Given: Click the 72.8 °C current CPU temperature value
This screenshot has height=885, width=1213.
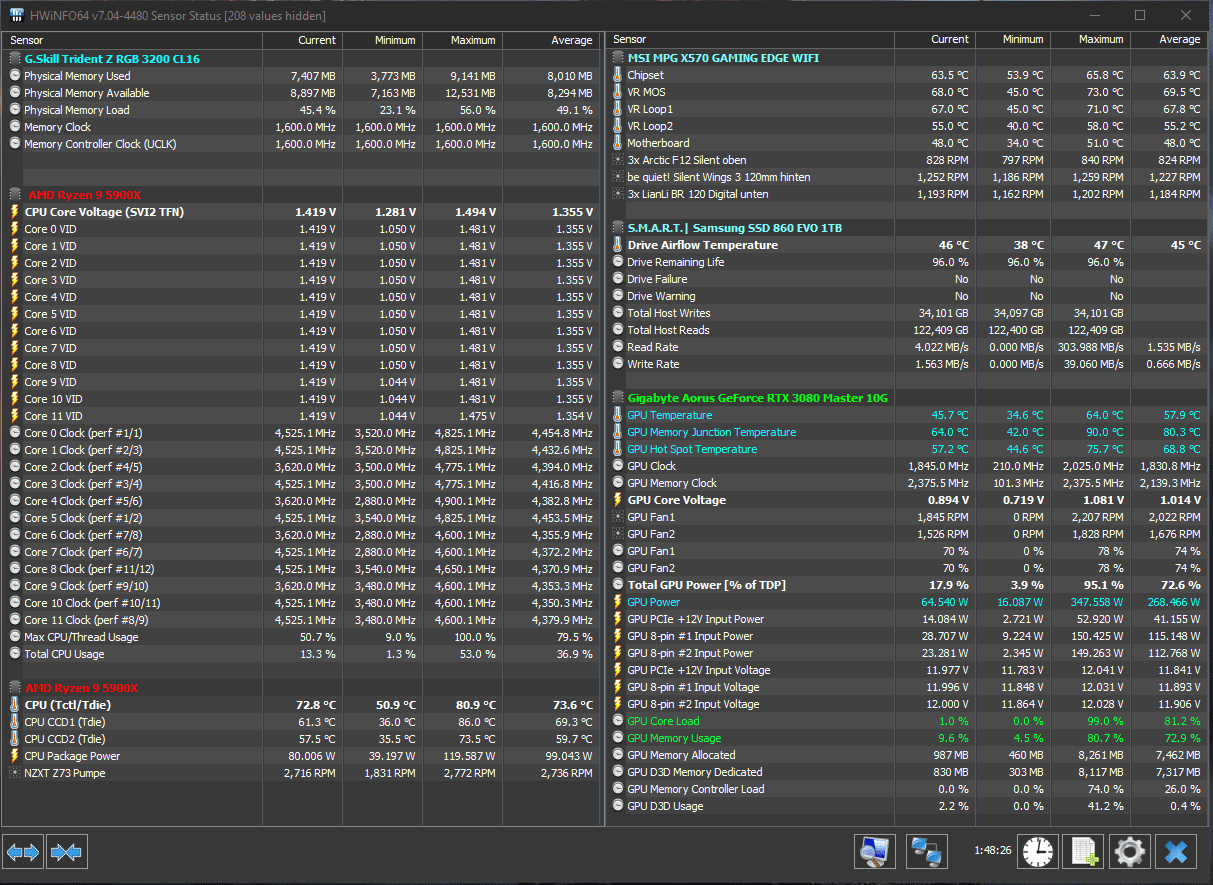Looking at the screenshot, I should (x=315, y=705).
